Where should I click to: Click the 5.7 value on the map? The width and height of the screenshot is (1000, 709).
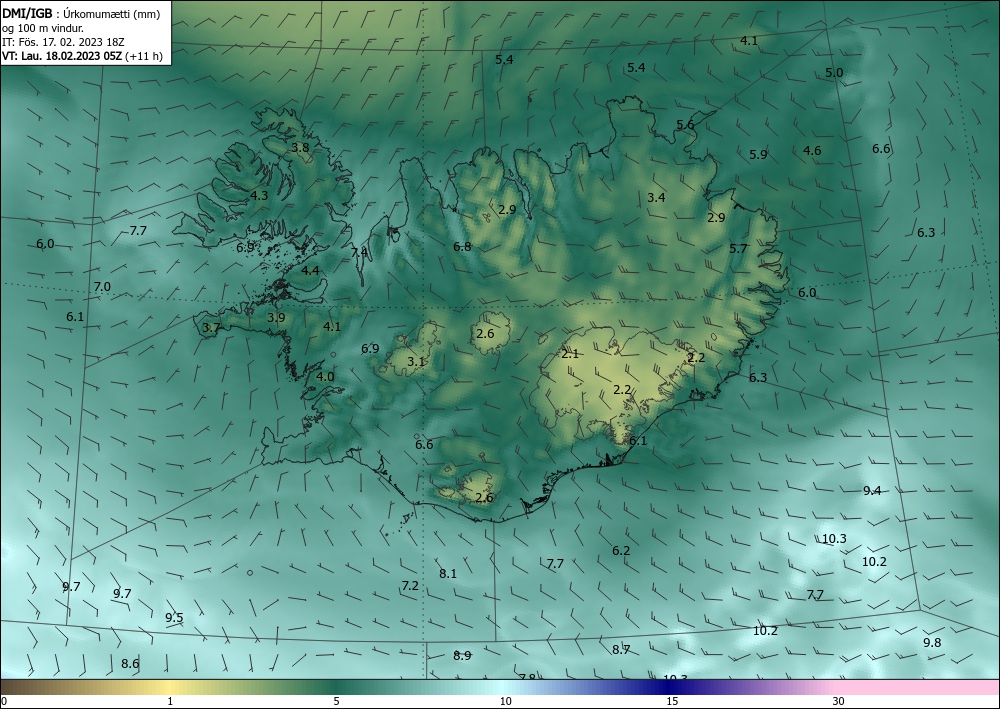point(738,249)
